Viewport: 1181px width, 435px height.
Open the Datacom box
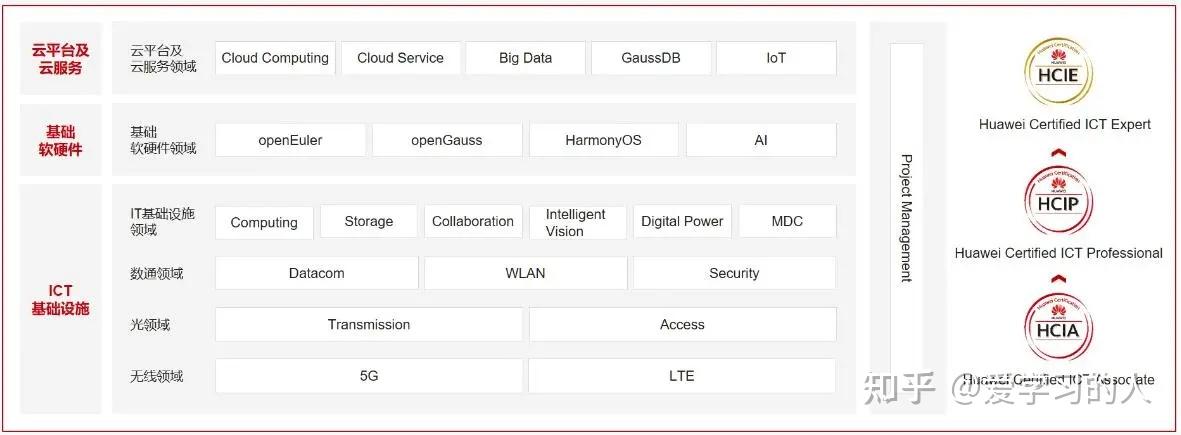pyautogui.click(x=316, y=273)
